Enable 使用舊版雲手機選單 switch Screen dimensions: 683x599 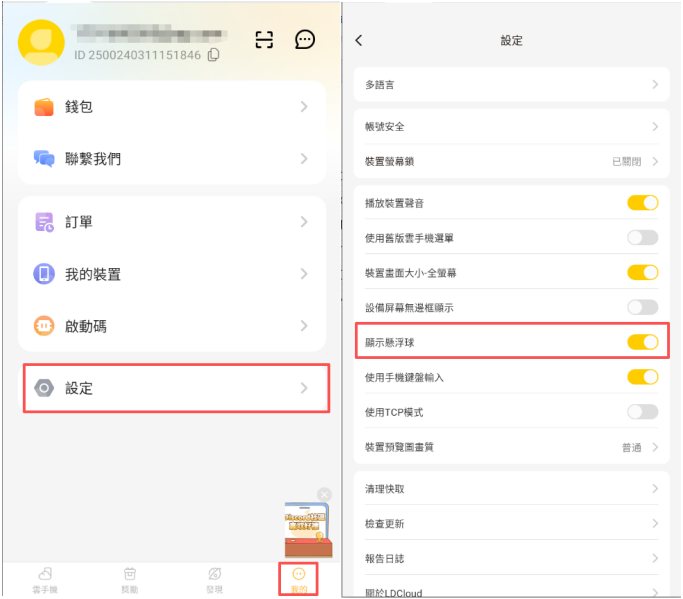point(642,238)
